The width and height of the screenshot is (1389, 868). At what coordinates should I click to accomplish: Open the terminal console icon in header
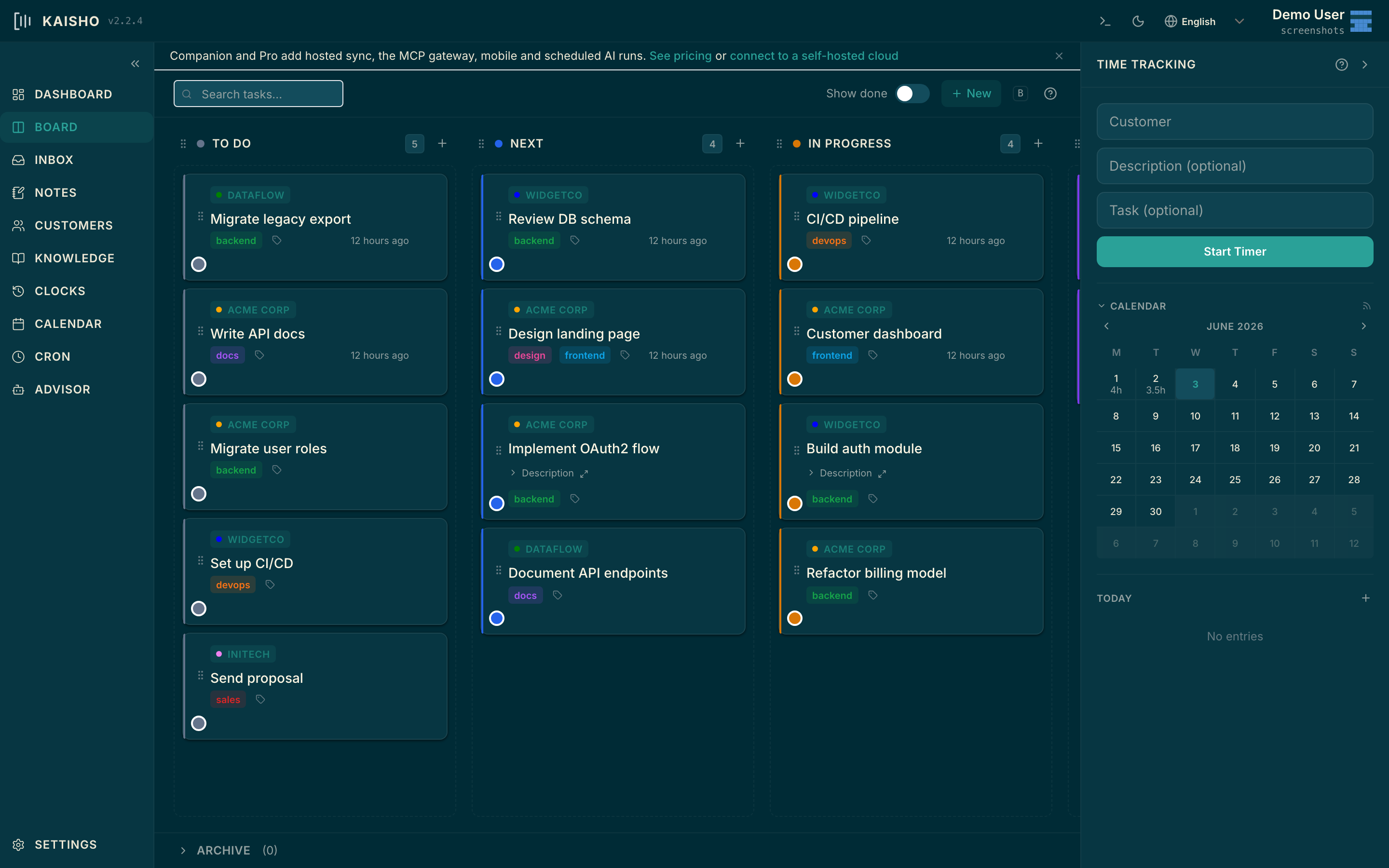pyautogui.click(x=1105, y=21)
